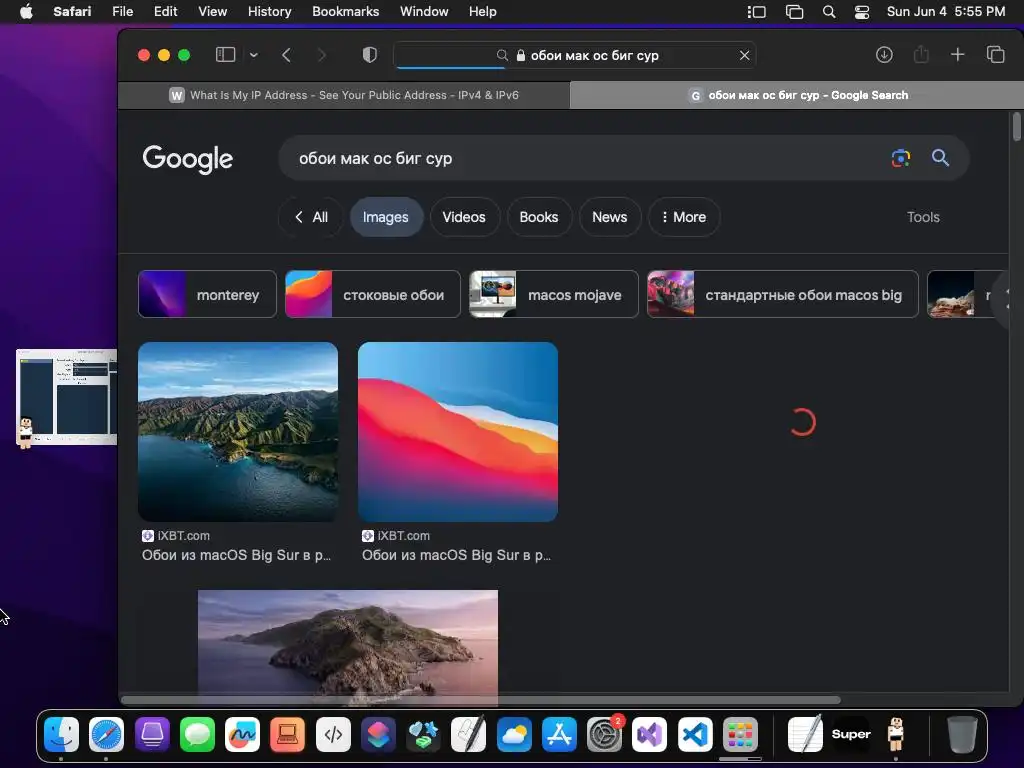
Task: Open the File menu
Action: (122, 12)
